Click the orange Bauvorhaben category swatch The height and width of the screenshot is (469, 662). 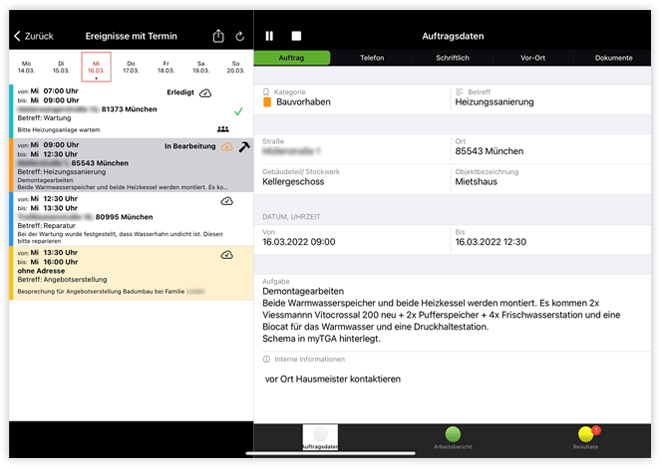coord(267,102)
